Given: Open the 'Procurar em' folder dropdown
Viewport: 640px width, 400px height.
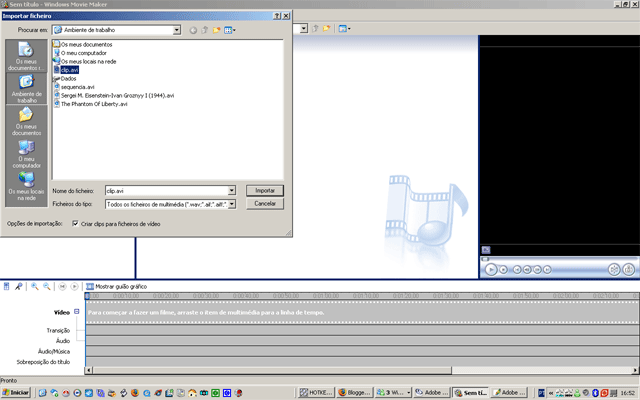Looking at the screenshot, I should pyautogui.click(x=176, y=30).
